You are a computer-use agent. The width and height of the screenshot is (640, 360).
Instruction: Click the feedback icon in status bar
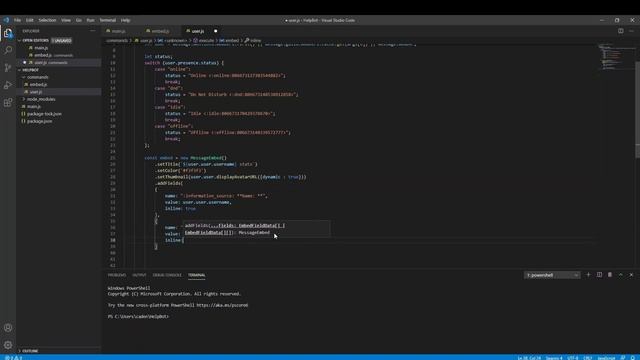623,358
